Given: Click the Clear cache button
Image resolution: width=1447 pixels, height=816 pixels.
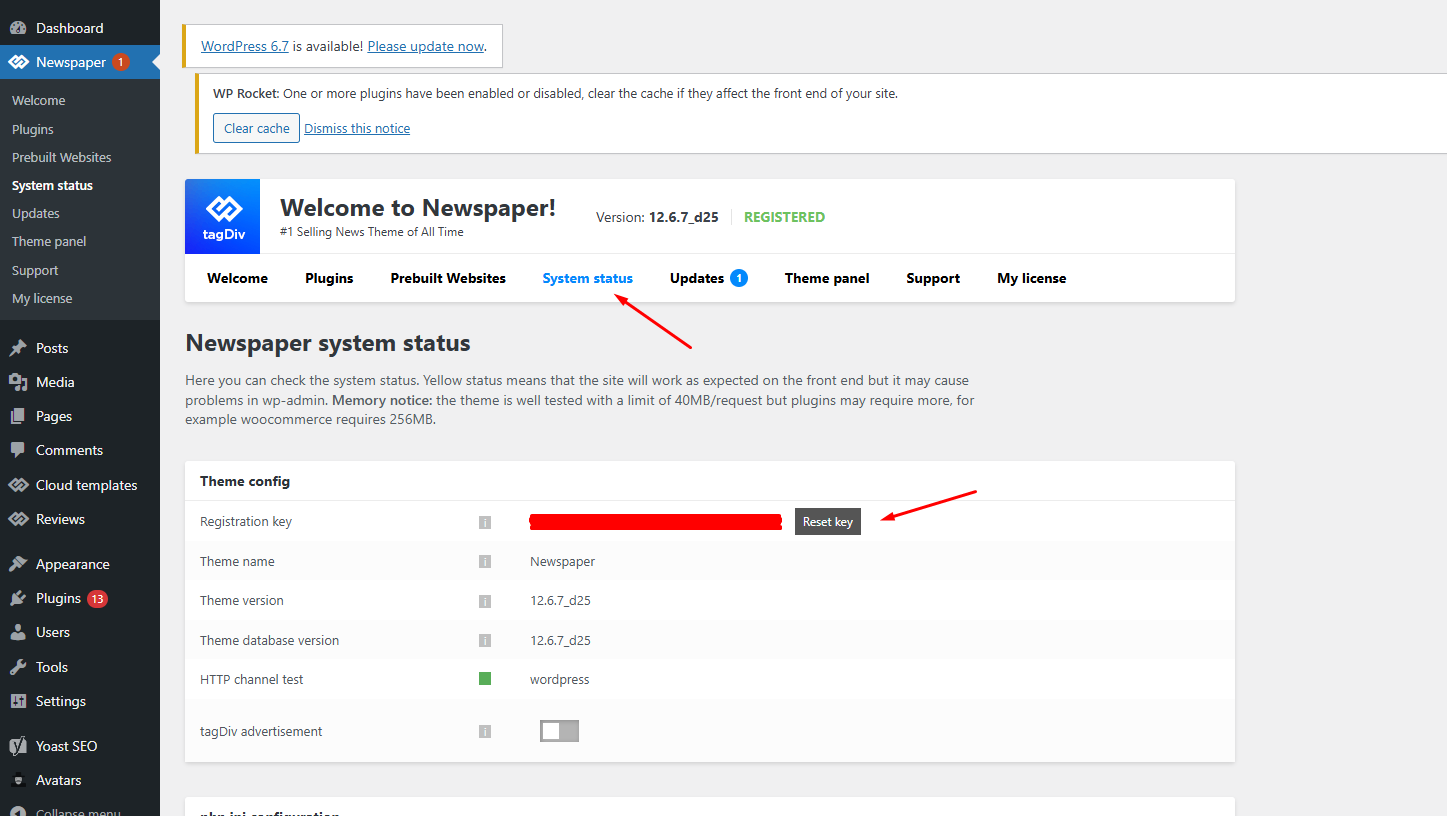Looking at the screenshot, I should pyautogui.click(x=256, y=128).
